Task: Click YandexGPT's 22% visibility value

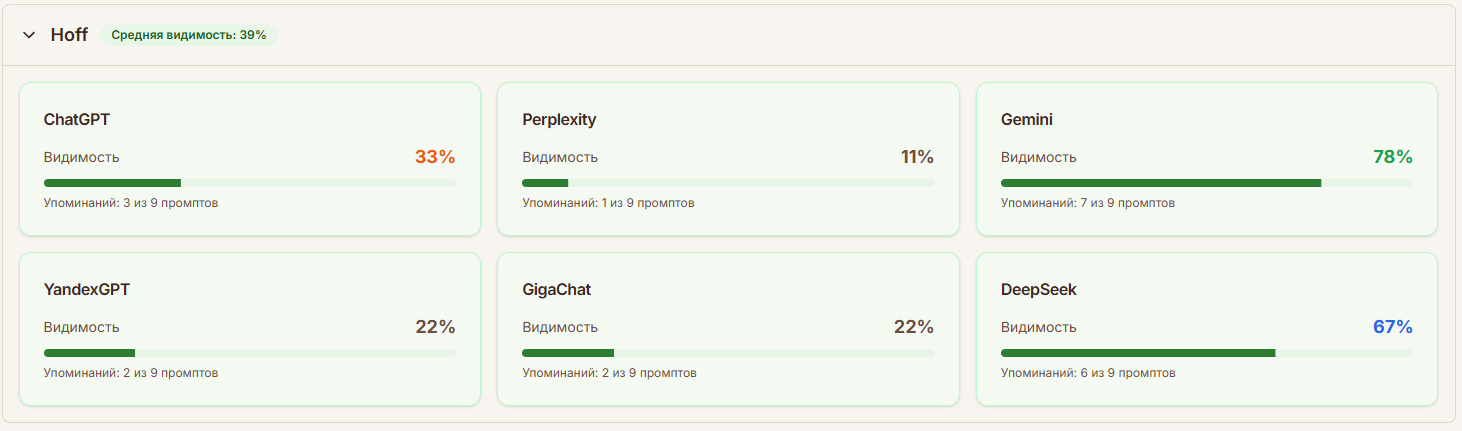Action: coord(435,327)
